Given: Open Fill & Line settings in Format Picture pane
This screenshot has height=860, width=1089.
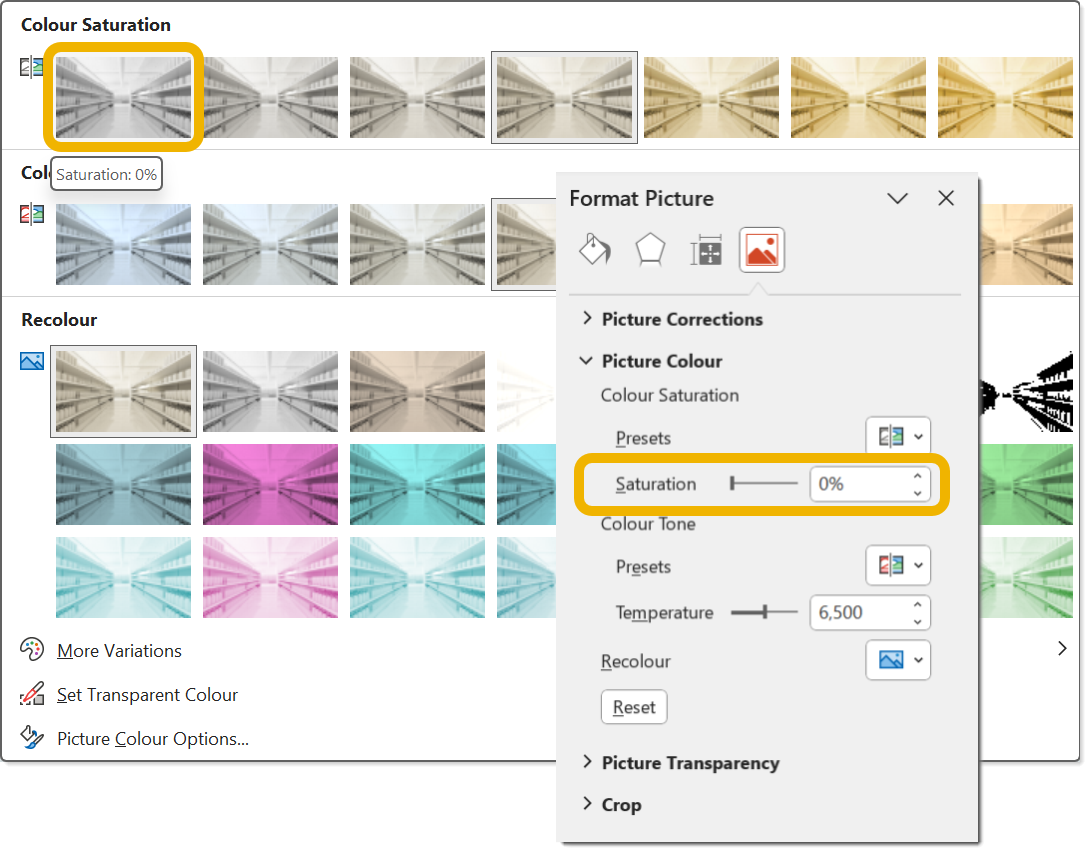Looking at the screenshot, I should [595, 250].
